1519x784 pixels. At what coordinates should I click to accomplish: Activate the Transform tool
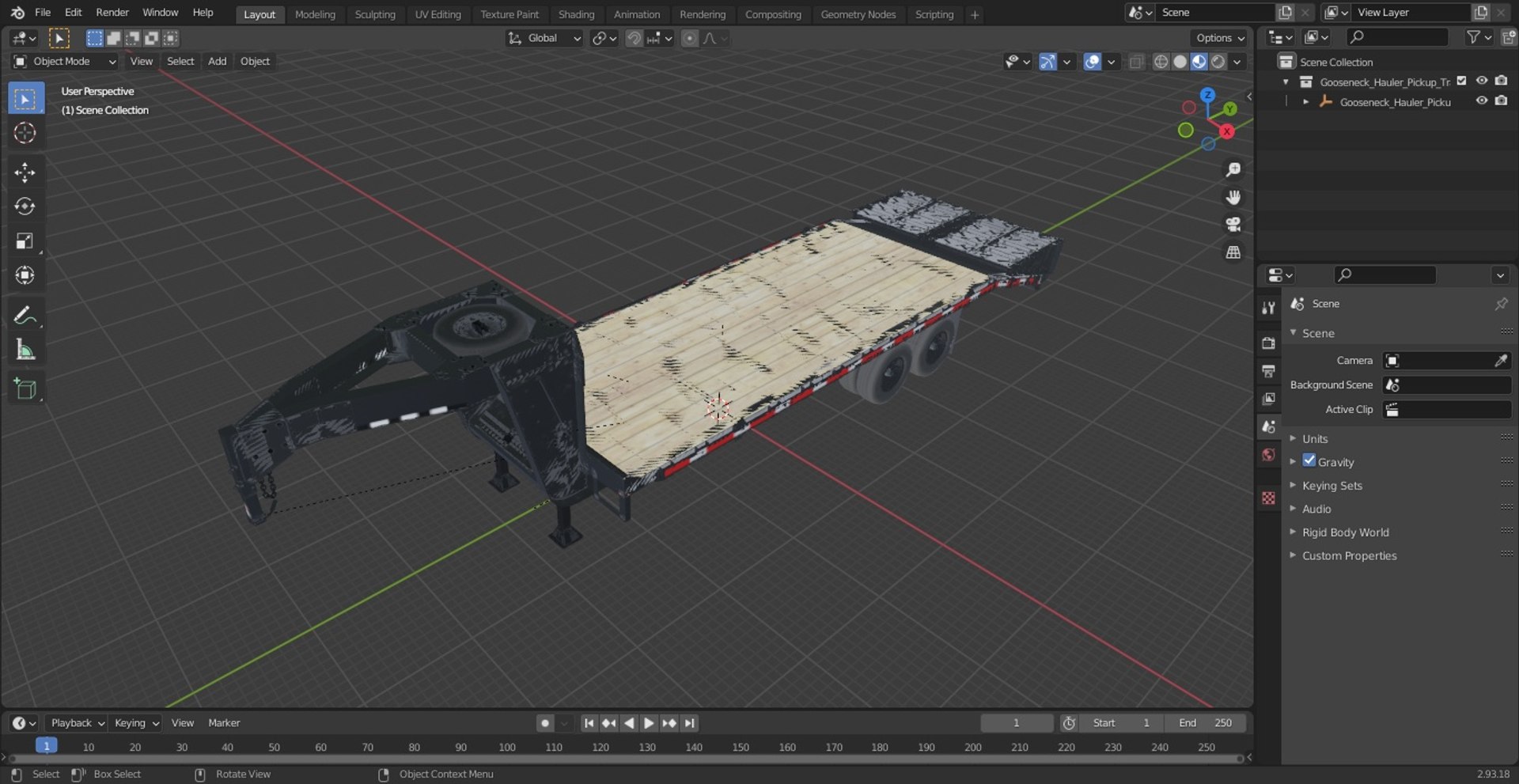click(25, 275)
